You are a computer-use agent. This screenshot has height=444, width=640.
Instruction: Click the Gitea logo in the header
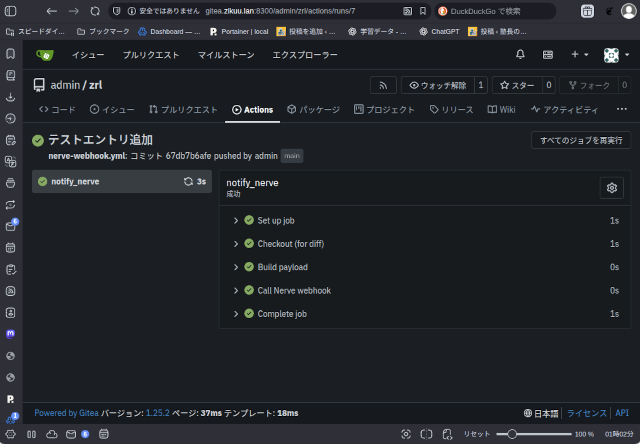click(46, 54)
